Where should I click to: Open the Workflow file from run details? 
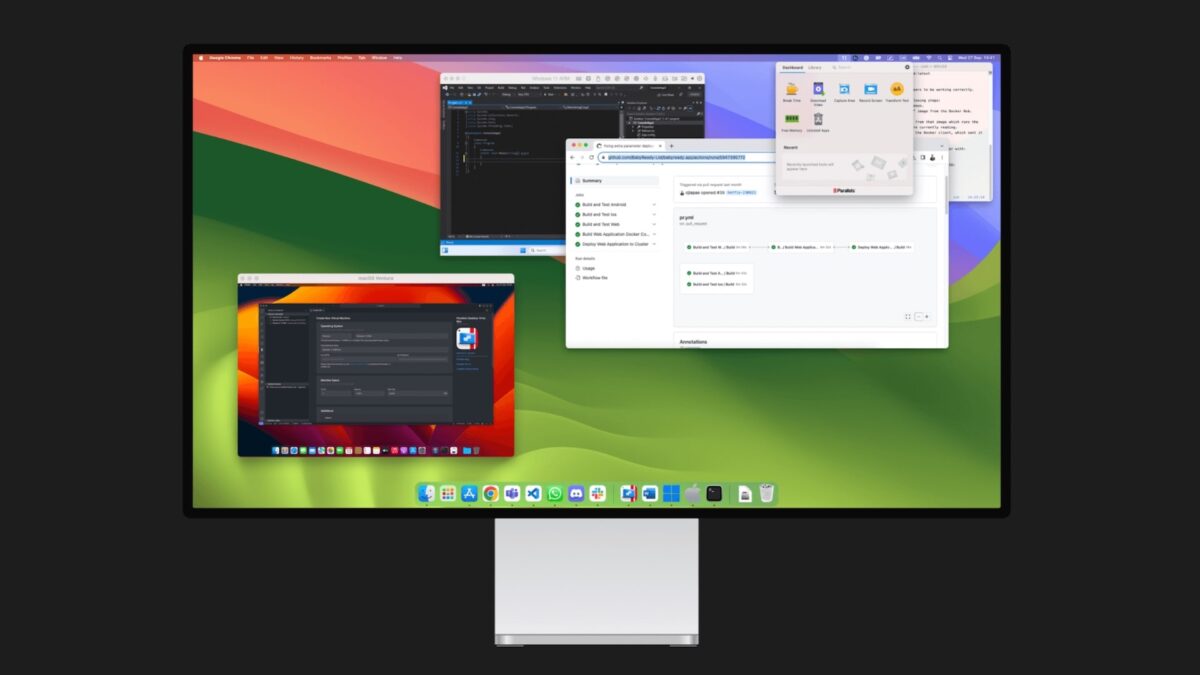click(x=596, y=277)
